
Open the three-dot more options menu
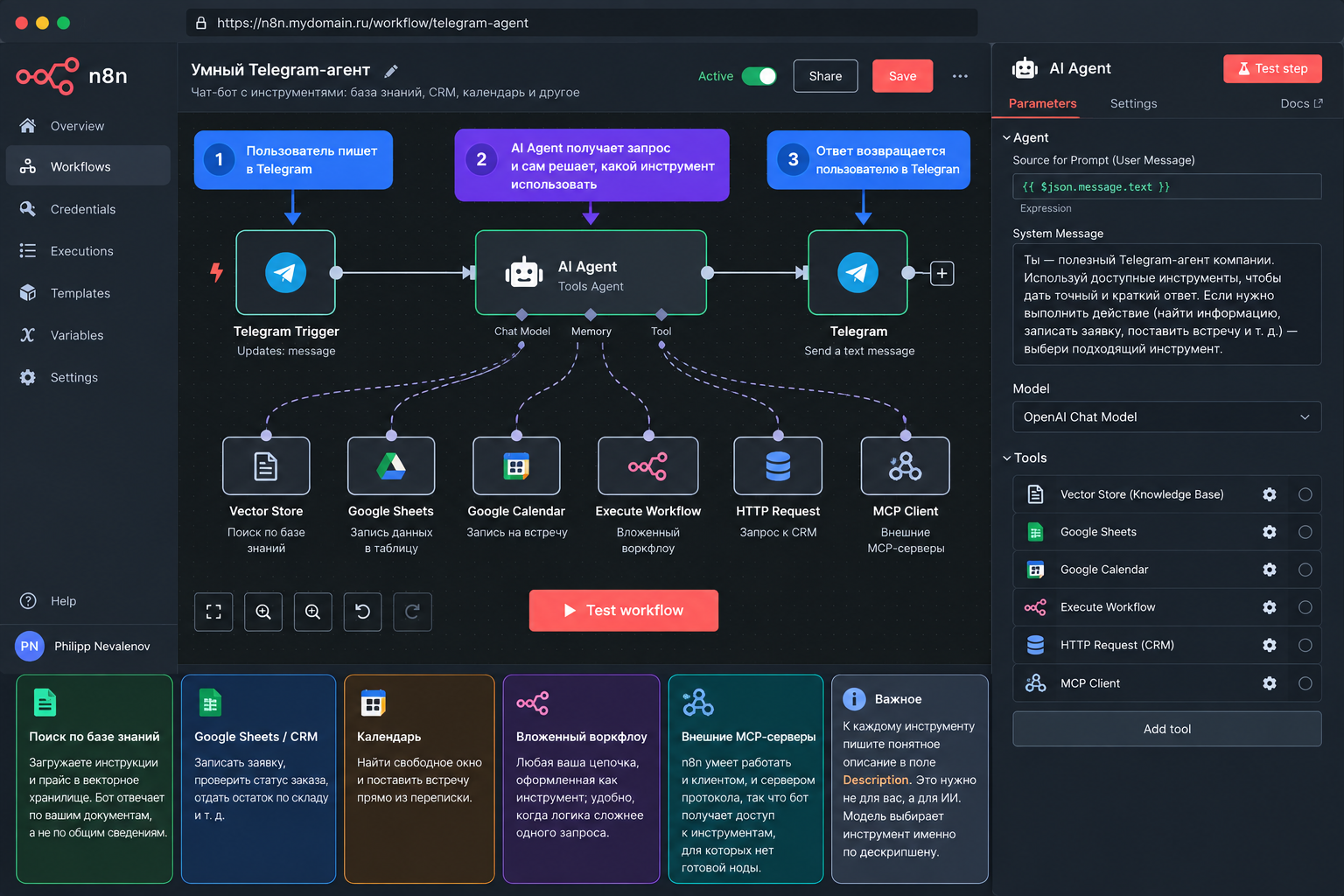pos(960,76)
